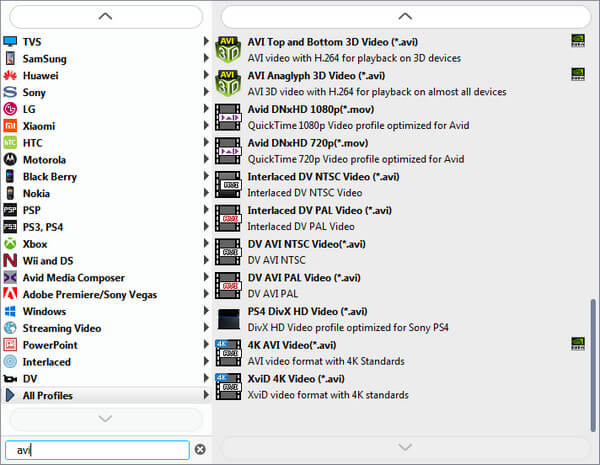Click the search field containing avi

97,450
